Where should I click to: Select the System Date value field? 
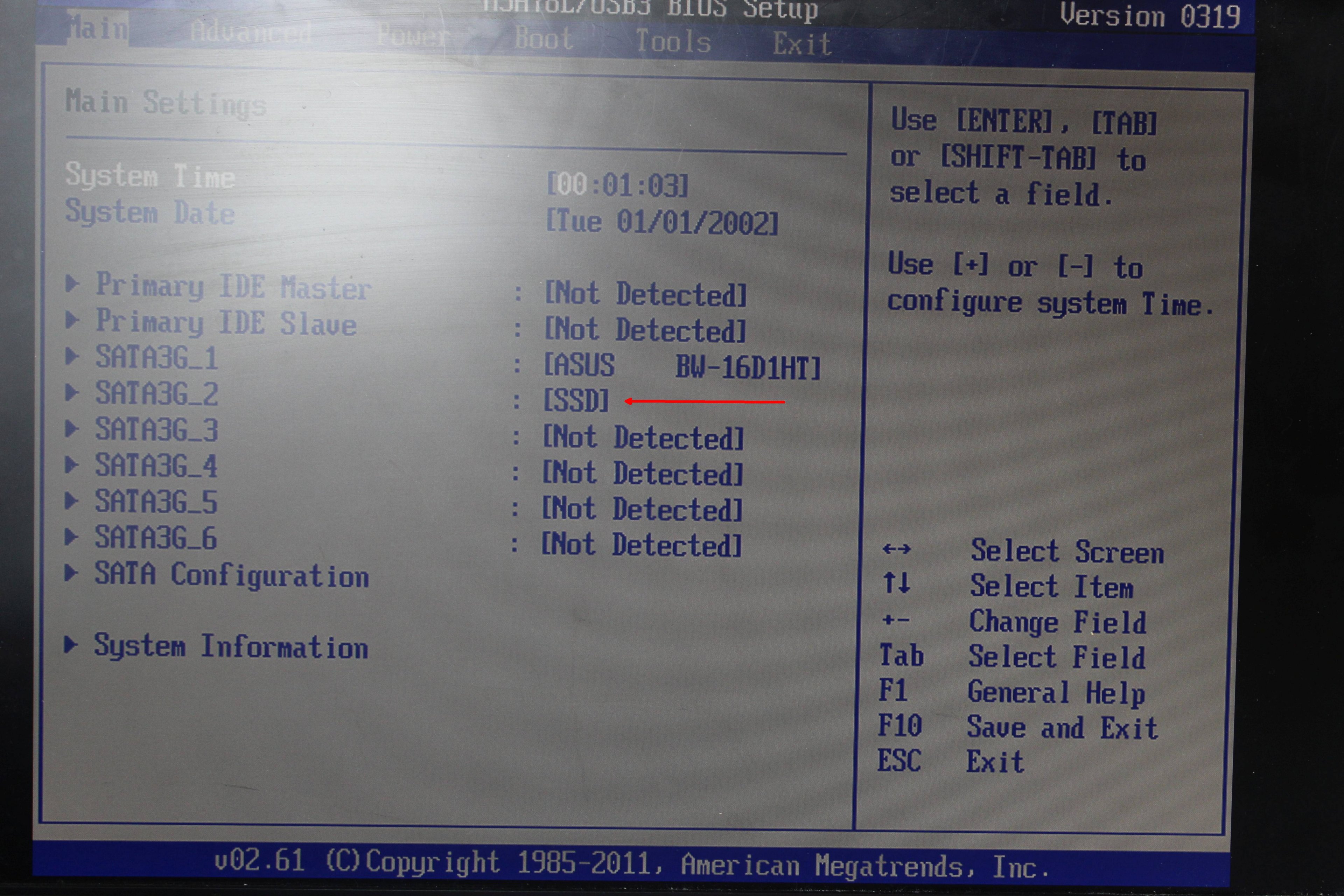point(662,222)
